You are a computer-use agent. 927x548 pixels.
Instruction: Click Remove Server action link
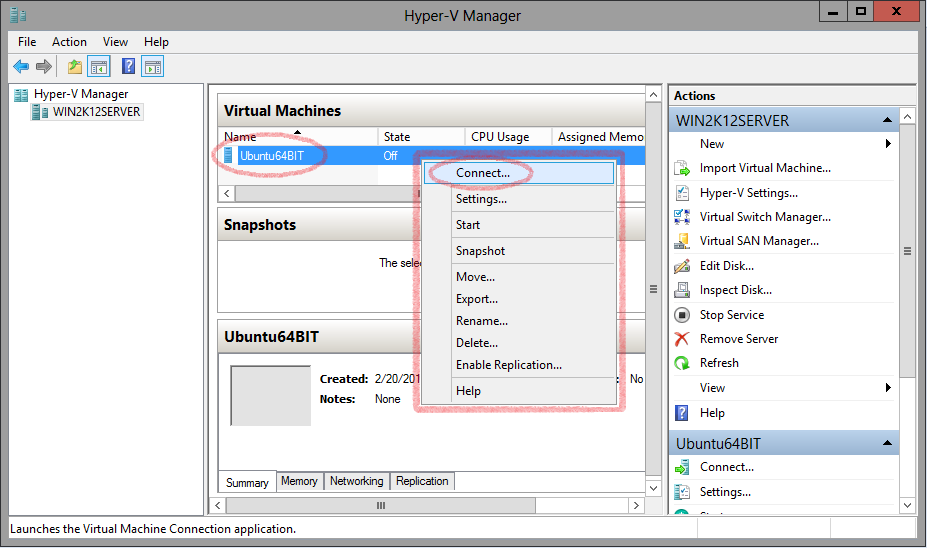click(x=739, y=339)
